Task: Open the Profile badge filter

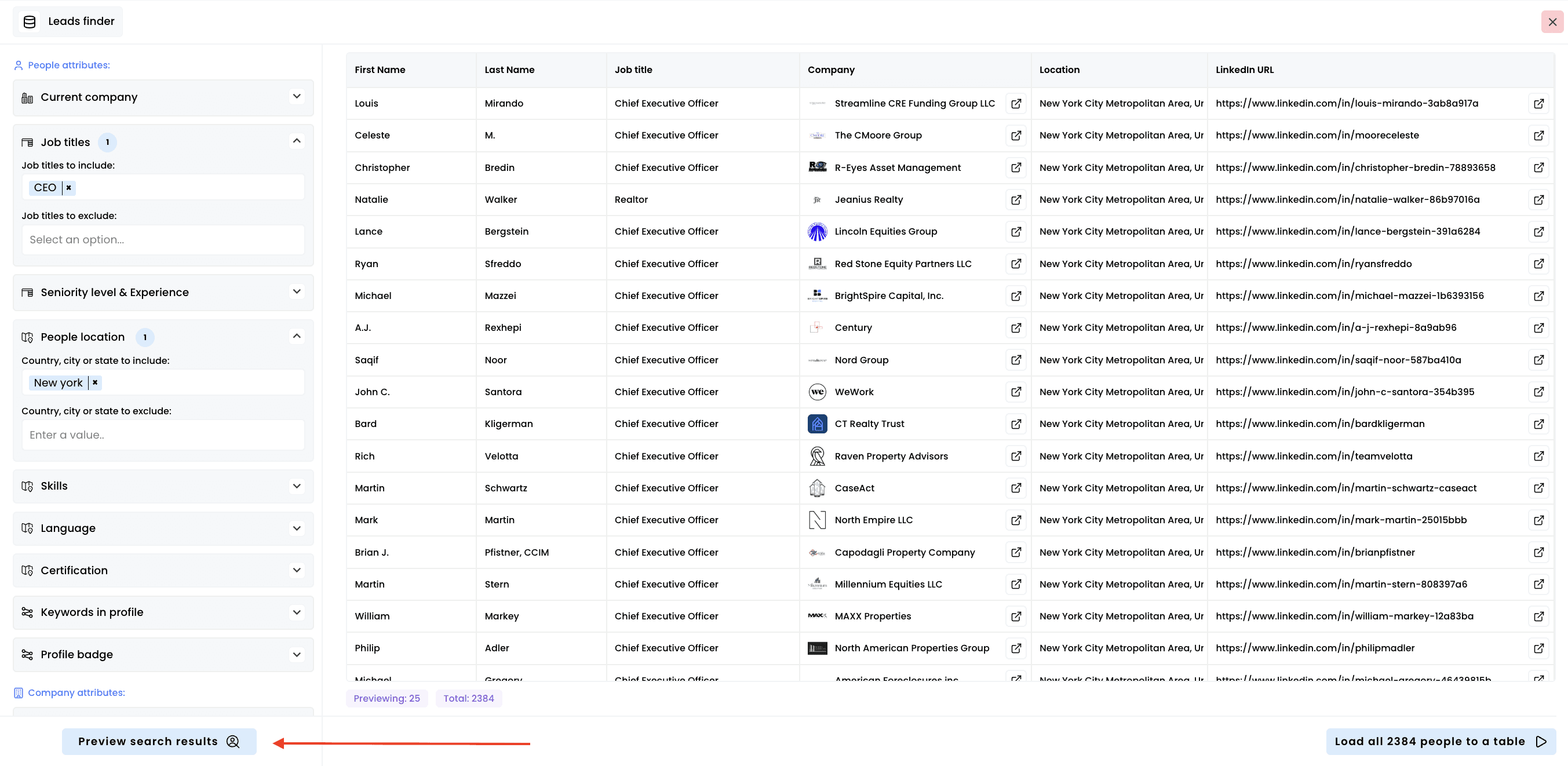Action: (297, 655)
